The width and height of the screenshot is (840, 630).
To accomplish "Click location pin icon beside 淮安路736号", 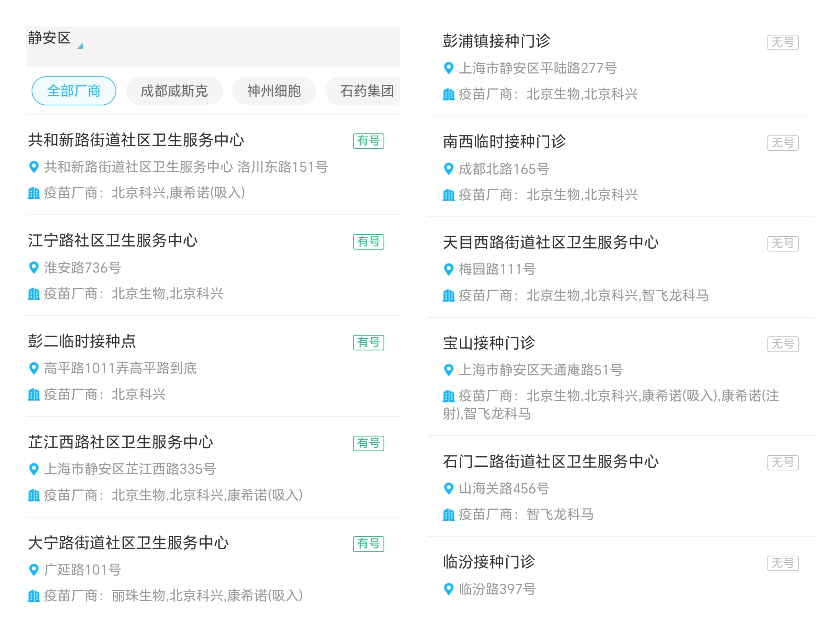I will coord(34,268).
